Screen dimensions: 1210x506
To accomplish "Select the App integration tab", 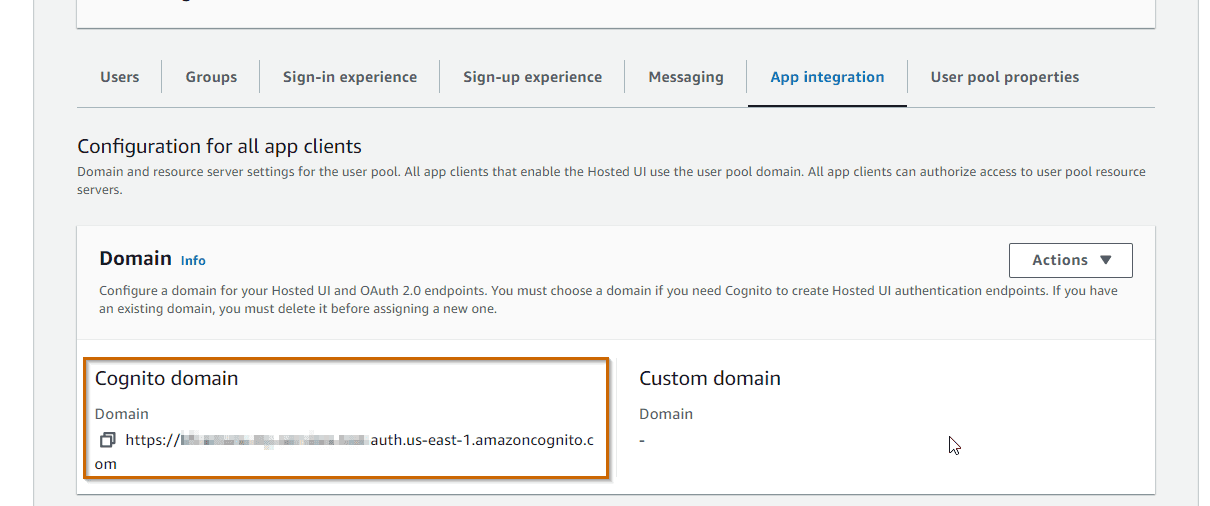I will point(827,77).
